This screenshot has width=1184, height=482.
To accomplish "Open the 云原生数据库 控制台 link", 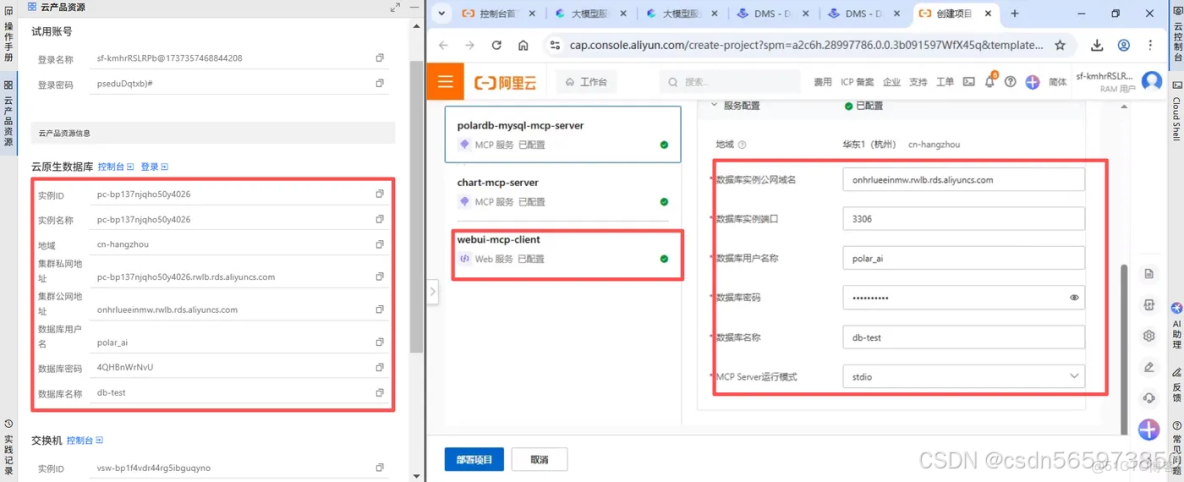I will coord(115,166).
